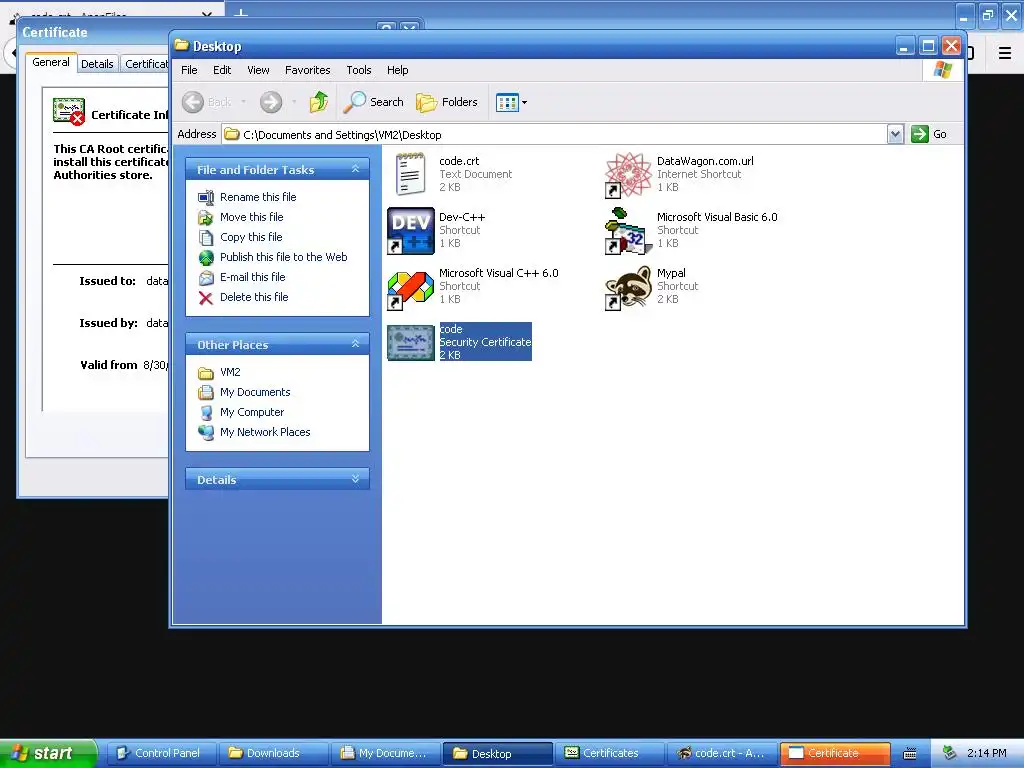Click Rename this file
1024x768 pixels.
tap(258, 197)
